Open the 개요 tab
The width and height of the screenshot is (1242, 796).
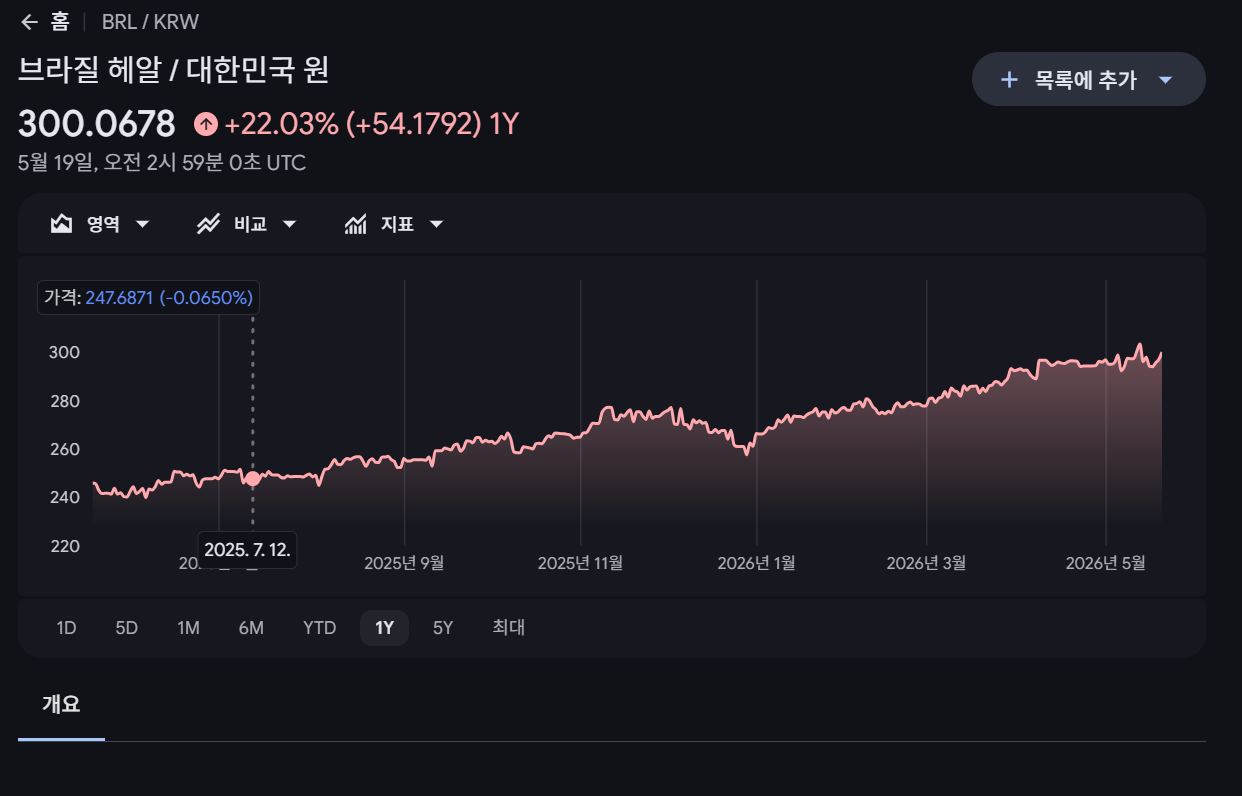coord(61,704)
